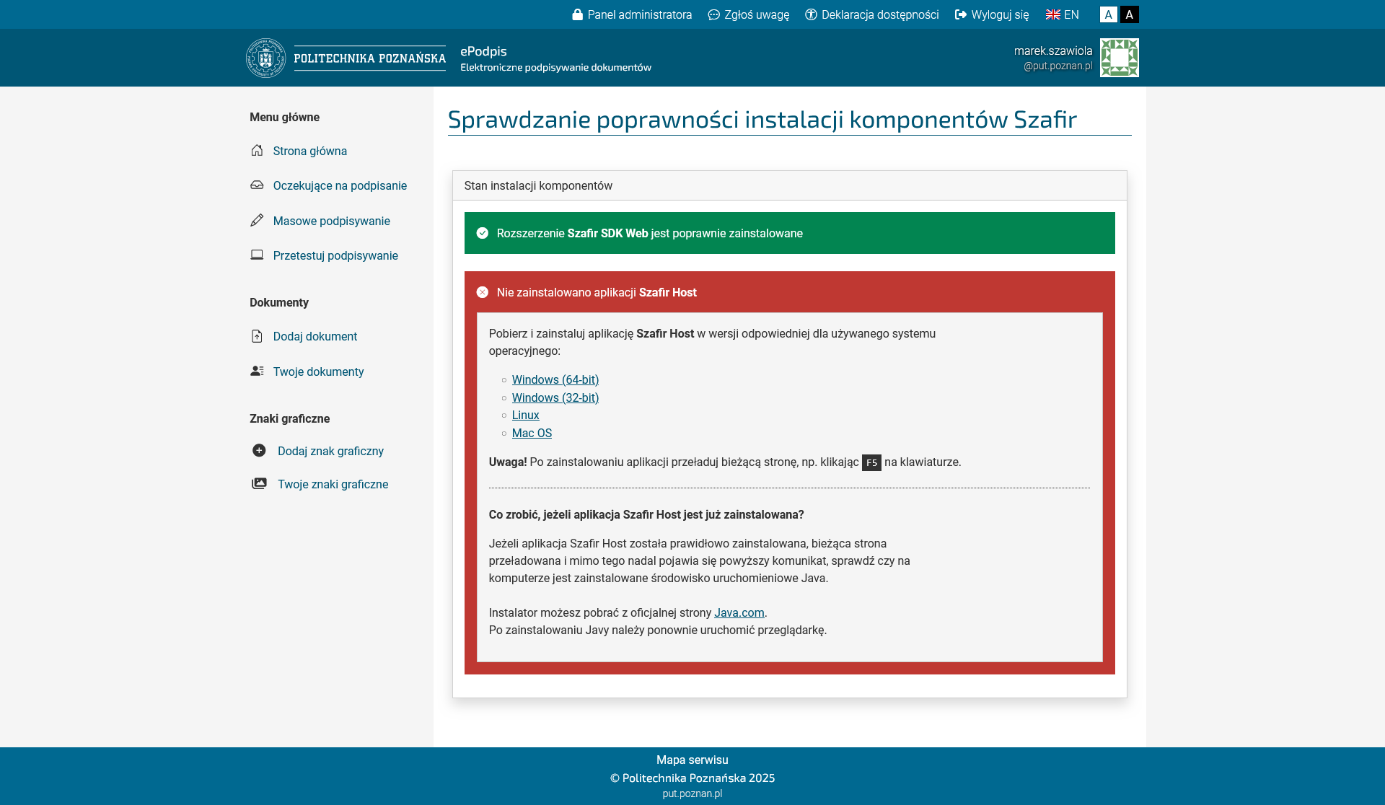Log out using Wyloguj się
1385x805 pixels.
click(992, 15)
